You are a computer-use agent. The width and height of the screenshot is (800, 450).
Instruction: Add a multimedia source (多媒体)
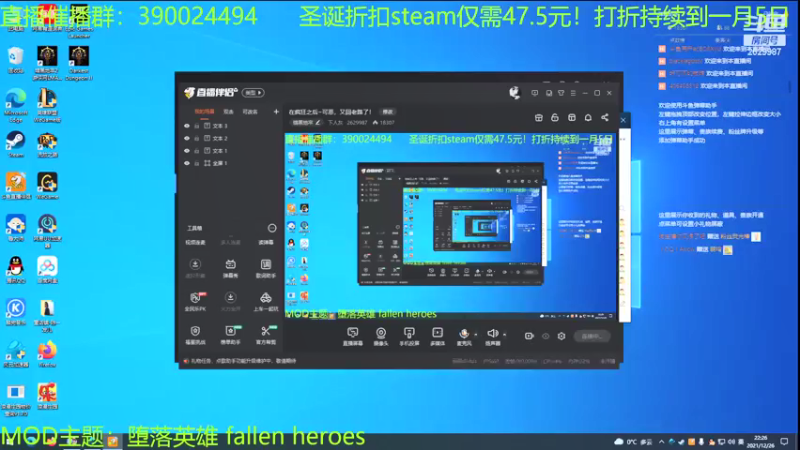pyautogui.click(x=437, y=337)
